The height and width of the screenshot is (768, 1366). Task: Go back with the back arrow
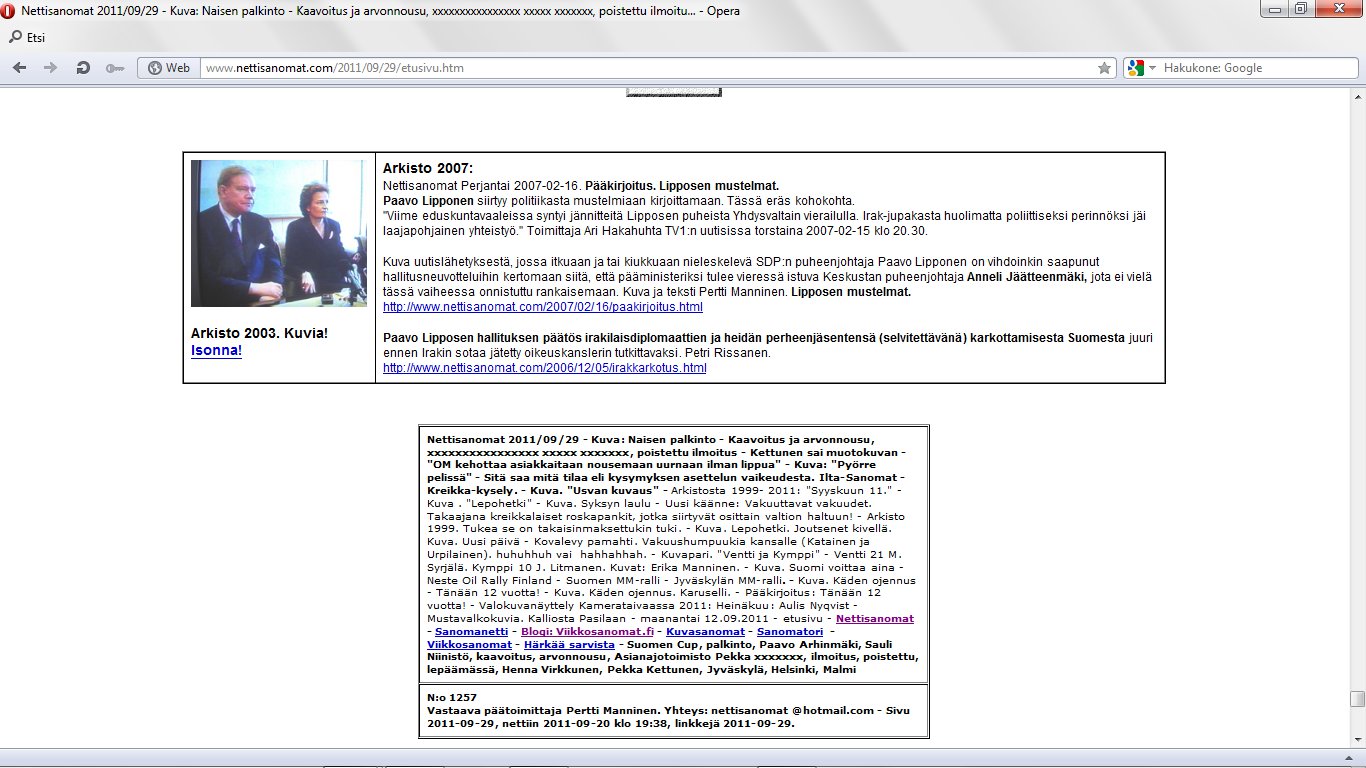point(20,68)
